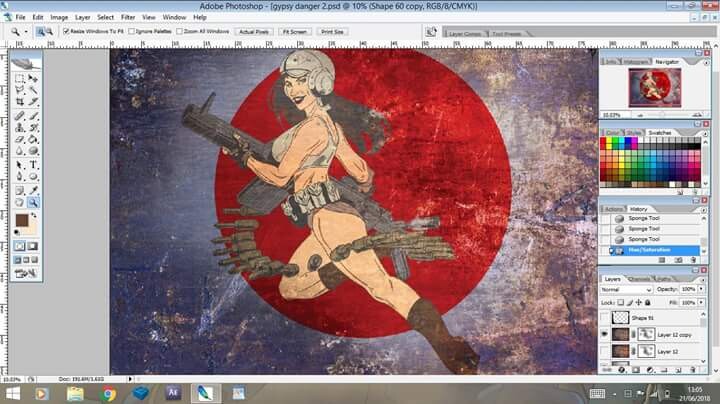Select the Zoom tool in toolbox
The width and height of the screenshot is (720, 404).
click(x=33, y=202)
